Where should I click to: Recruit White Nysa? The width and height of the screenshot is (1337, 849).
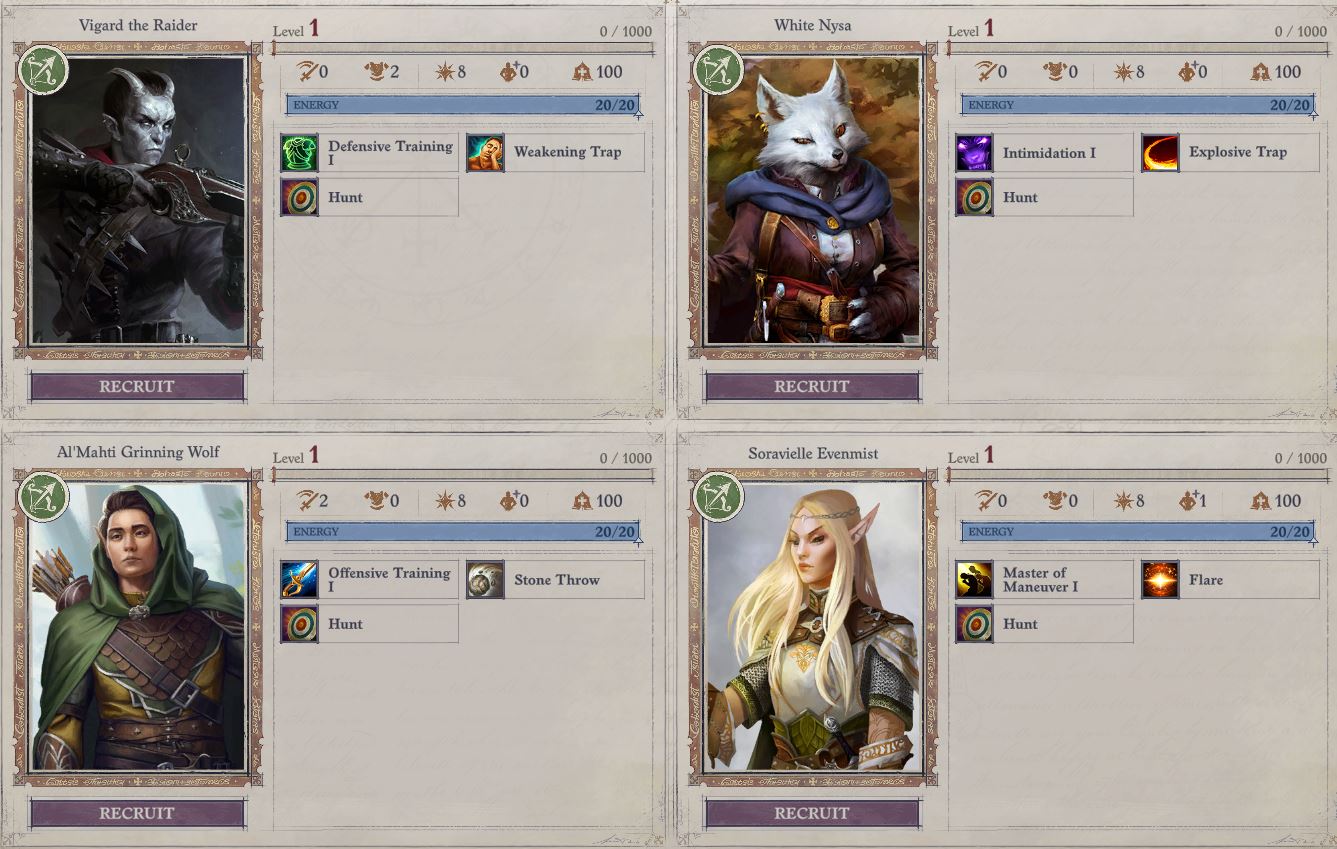(x=812, y=386)
